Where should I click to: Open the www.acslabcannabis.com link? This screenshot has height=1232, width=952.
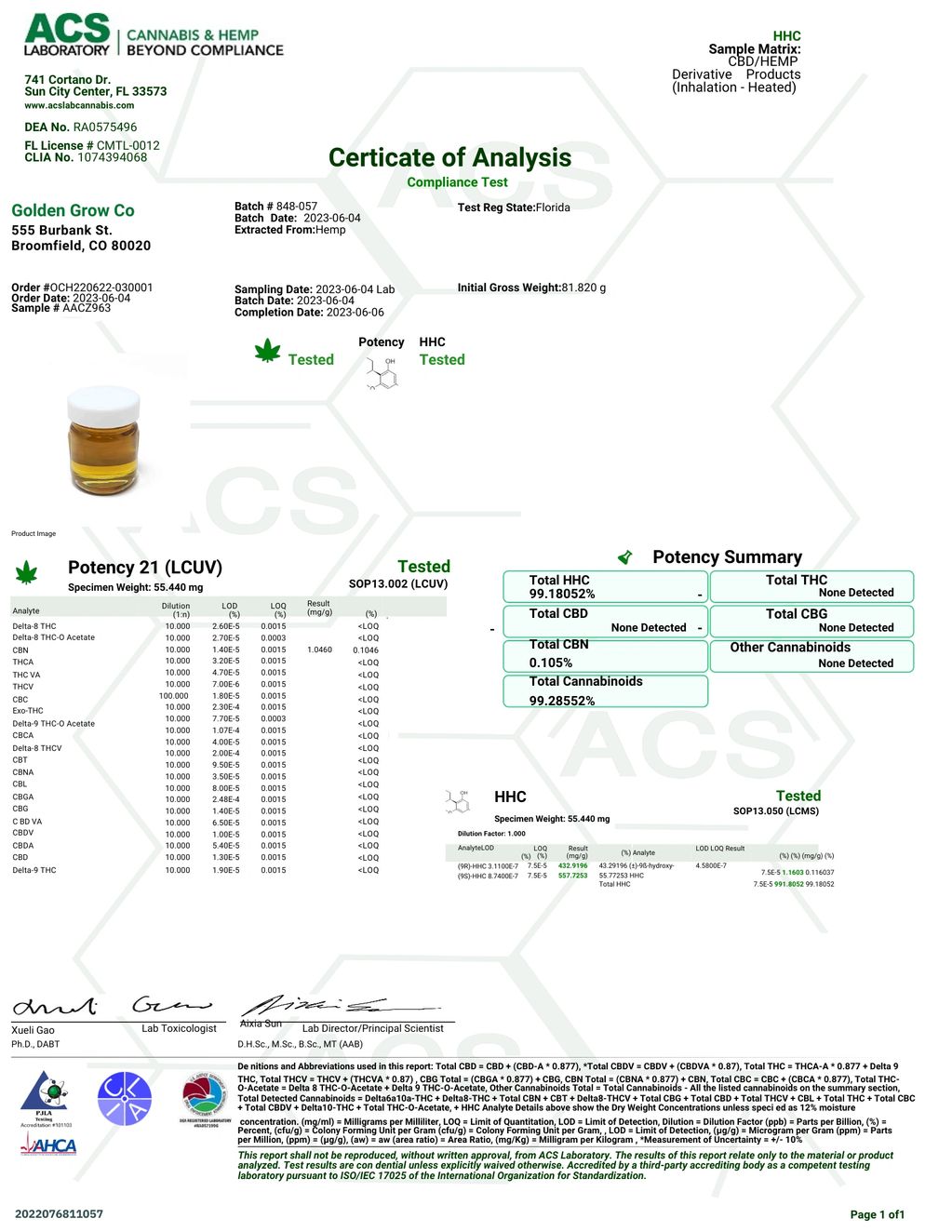coord(79,105)
